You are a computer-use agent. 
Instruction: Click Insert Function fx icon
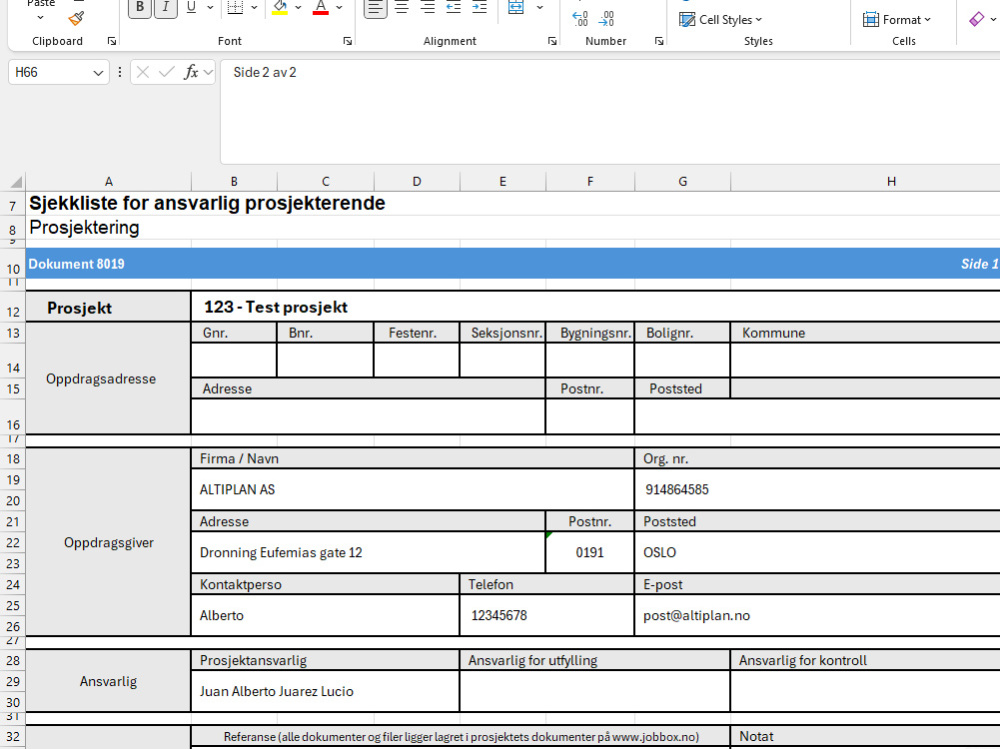pos(191,72)
